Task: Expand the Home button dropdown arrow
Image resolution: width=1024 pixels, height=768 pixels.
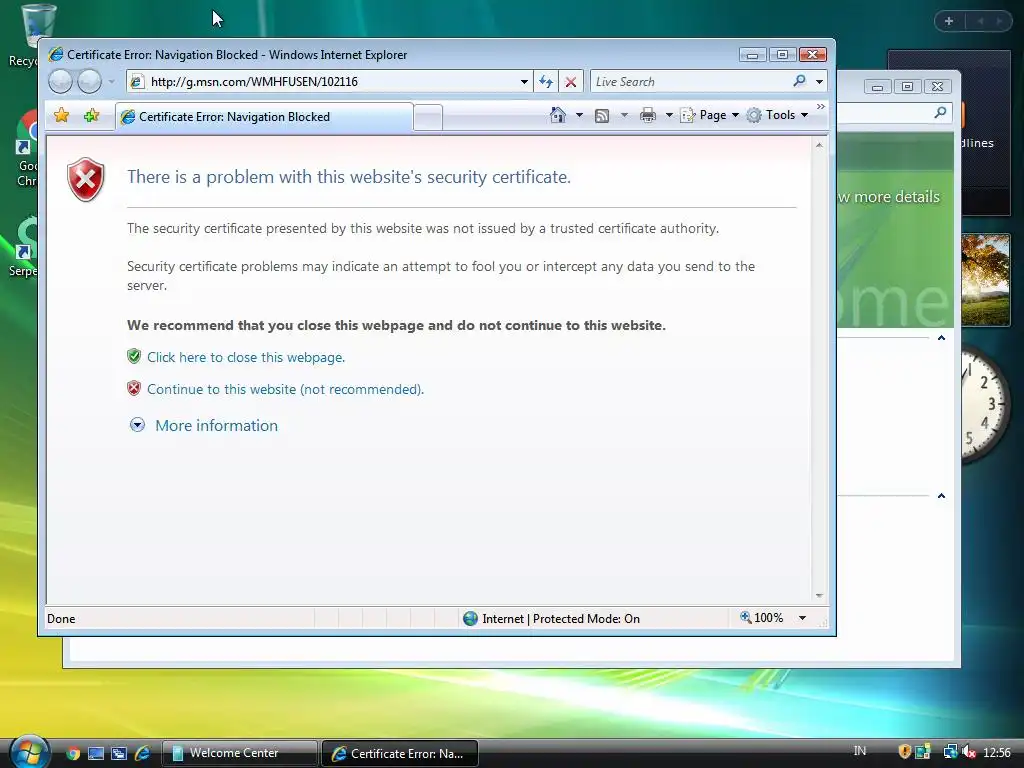Action: (579, 116)
